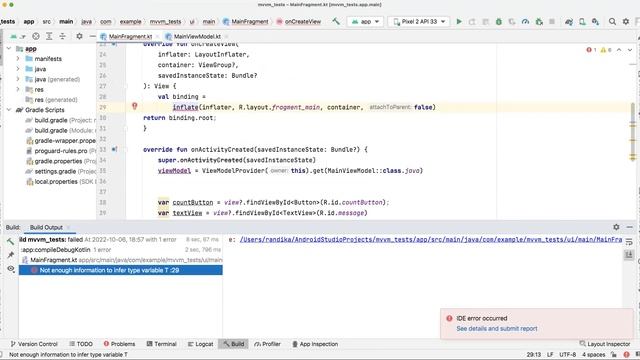Viewport: 640px width, 360px height.
Task: Open project panel options gear
Action: pyautogui.click(x=79, y=36)
